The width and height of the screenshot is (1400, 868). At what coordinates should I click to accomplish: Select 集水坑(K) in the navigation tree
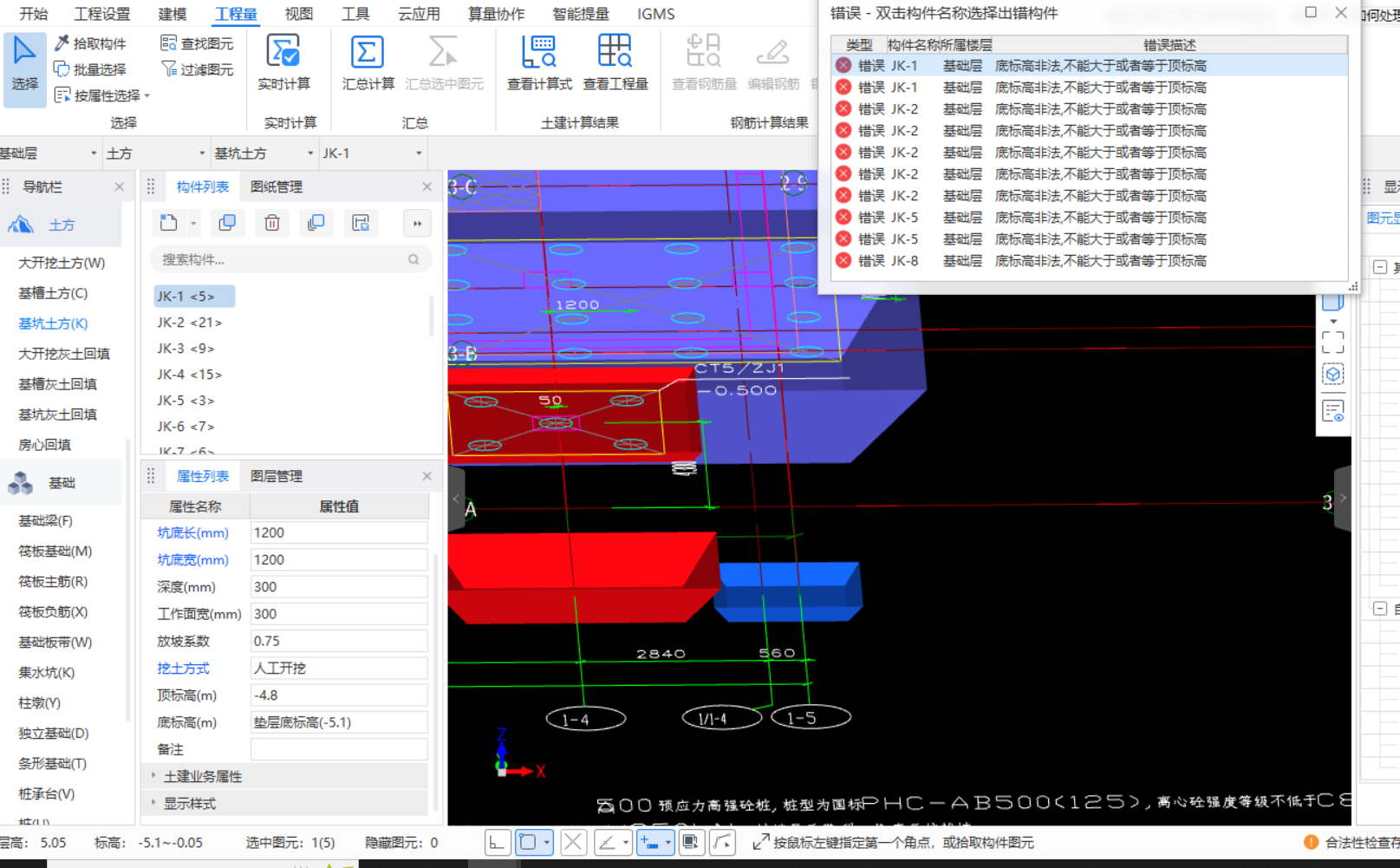coord(46,672)
